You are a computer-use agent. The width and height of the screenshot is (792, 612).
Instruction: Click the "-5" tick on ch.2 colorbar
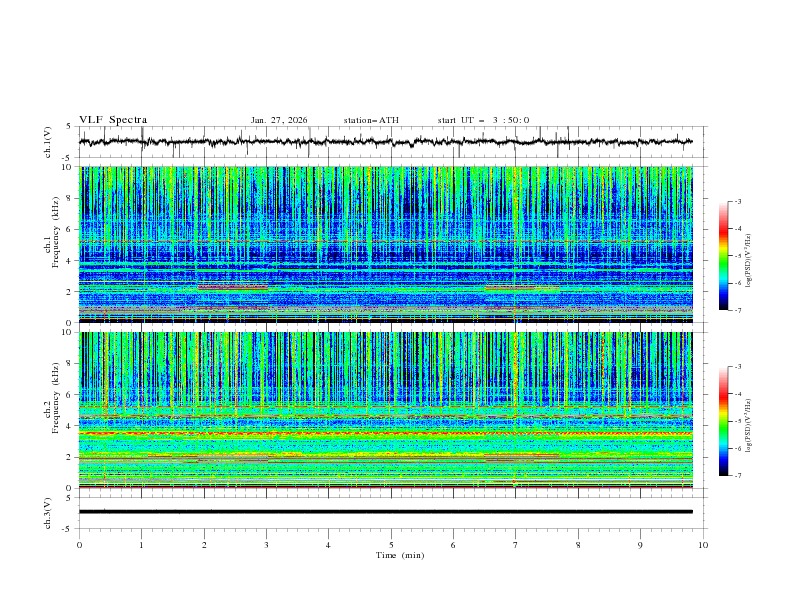(737, 421)
